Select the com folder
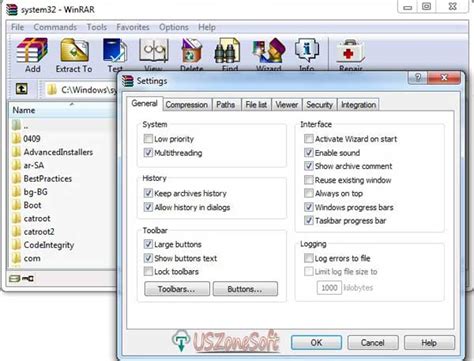 26,258
